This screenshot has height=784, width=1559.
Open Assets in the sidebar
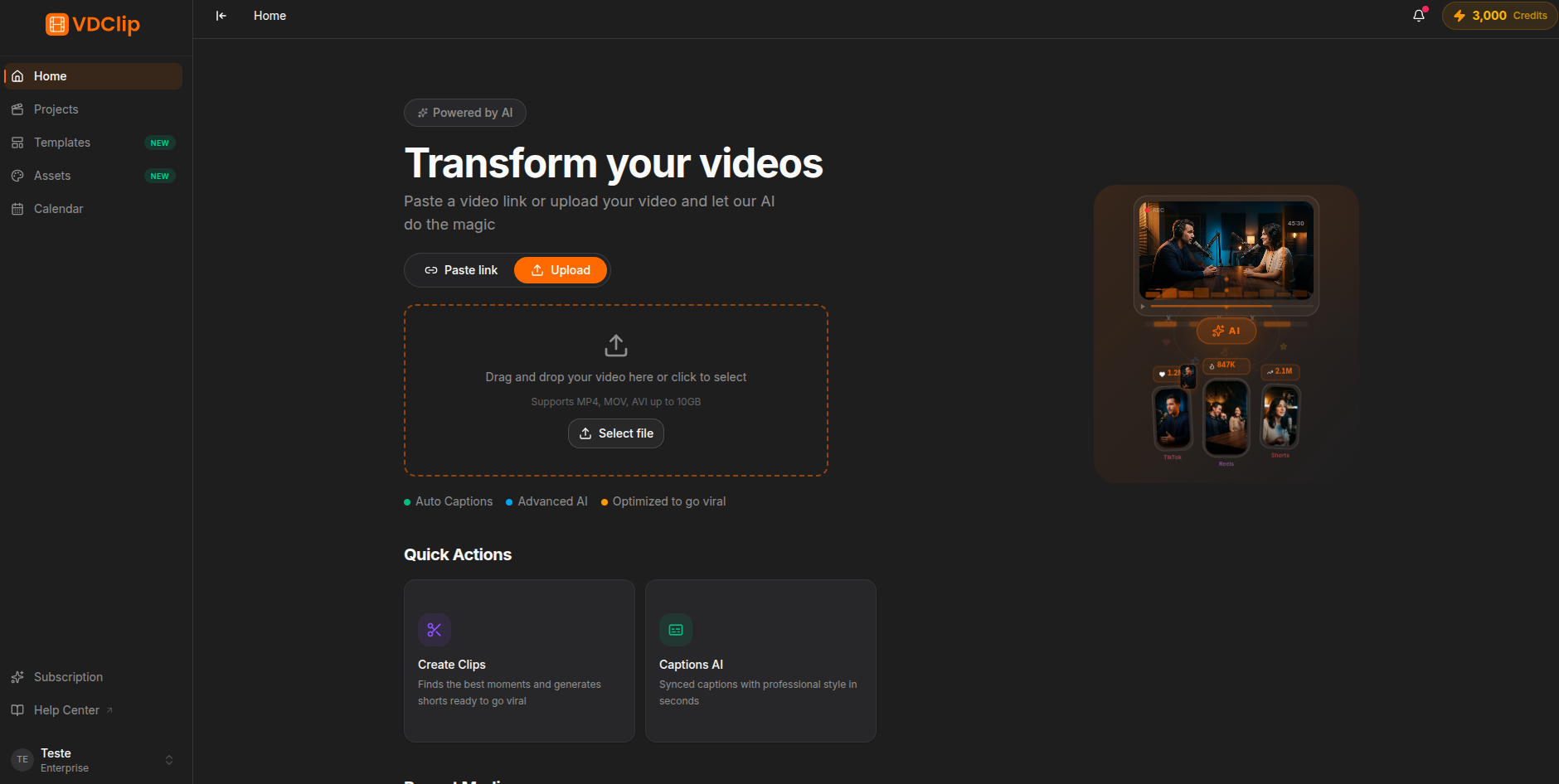click(93, 176)
